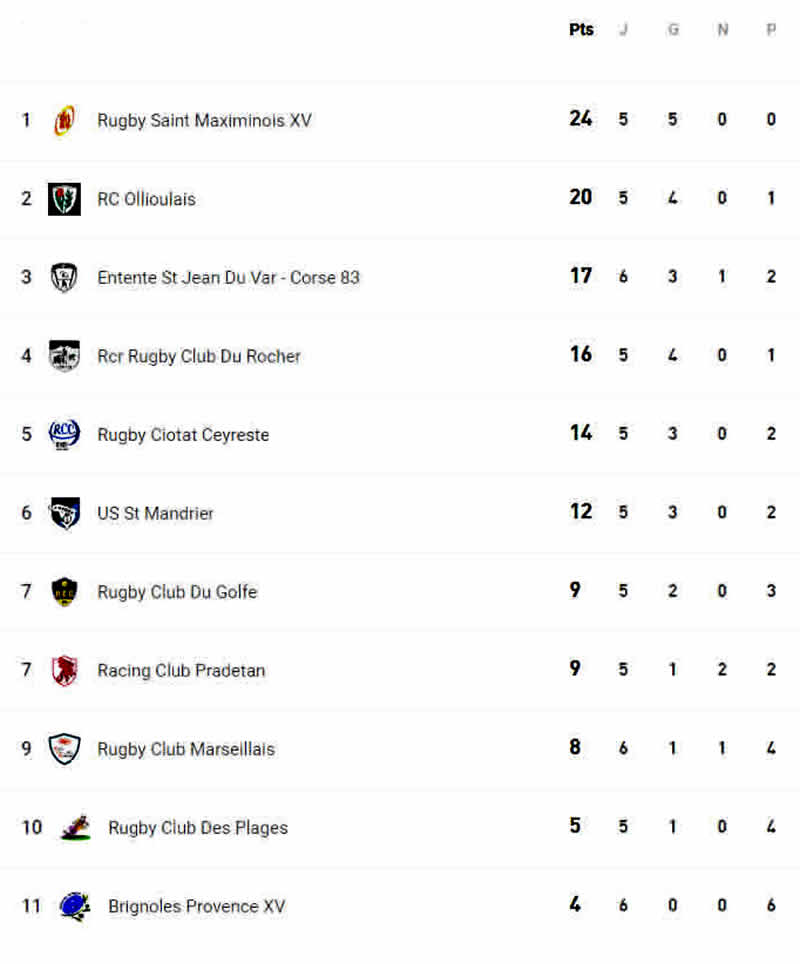Viewport: 800px width, 964px height.
Task: Click the Rugby Saint Maximinois XV logo
Action: click(x=65, y=120)
